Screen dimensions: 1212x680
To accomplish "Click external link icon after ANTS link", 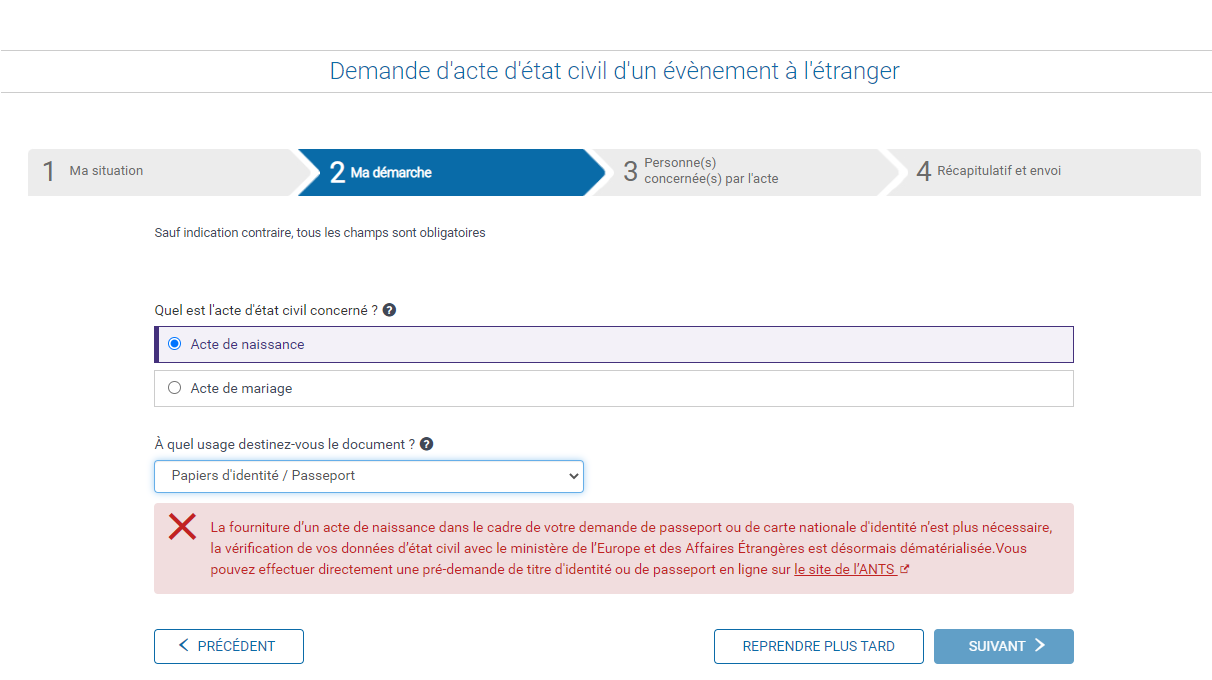I will tap(904, 570).
